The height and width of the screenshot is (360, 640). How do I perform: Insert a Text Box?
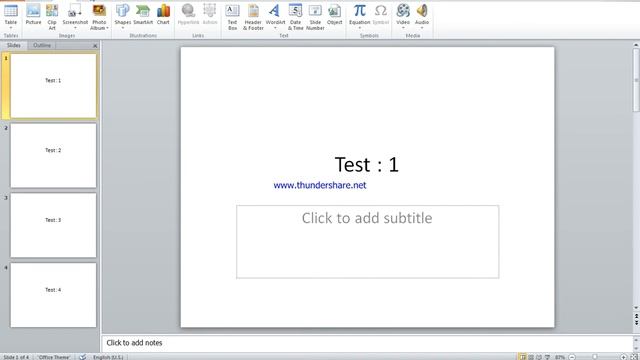point(232,16)
